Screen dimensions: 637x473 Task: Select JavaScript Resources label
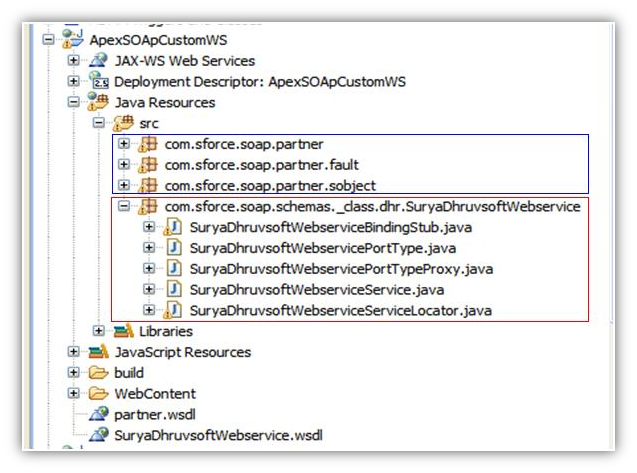(x=183, y=352)
